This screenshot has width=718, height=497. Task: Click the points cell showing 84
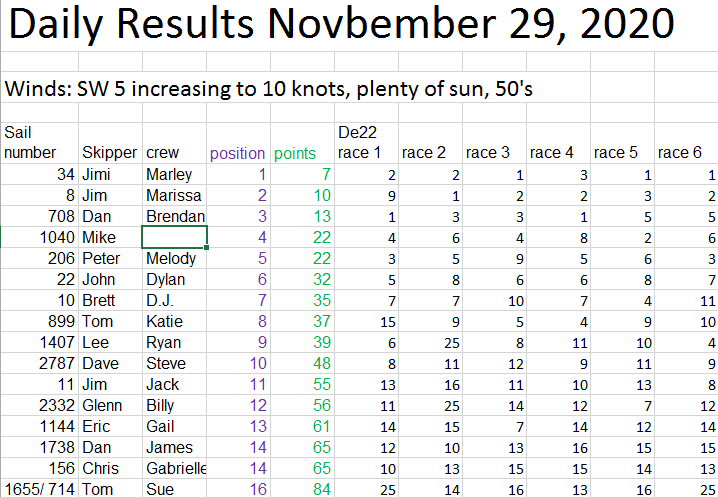tap(302, 489)
